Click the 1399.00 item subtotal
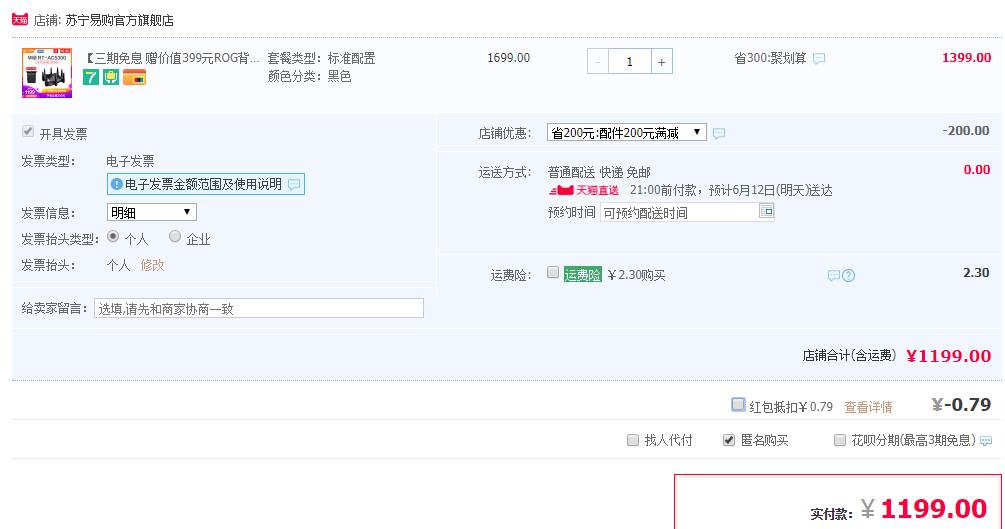Viewport: 1005px width, 529px height. (x=966, y=58)
